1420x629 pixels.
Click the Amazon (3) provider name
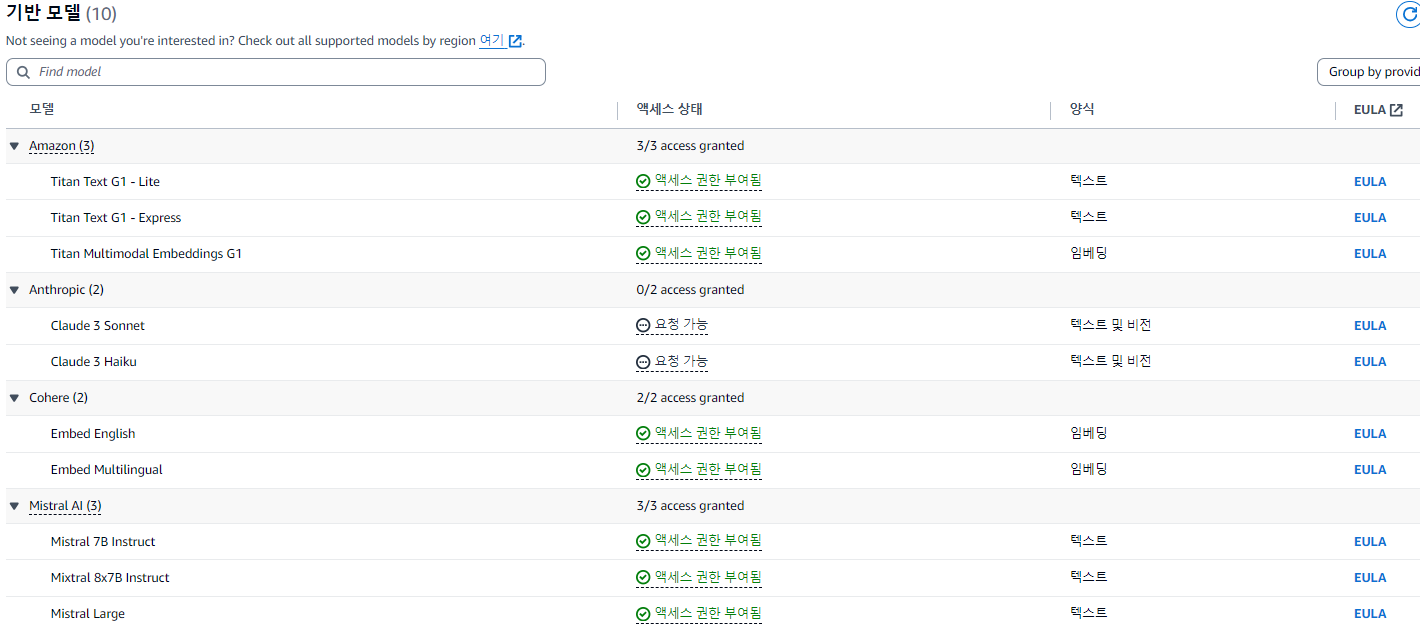(x=62, y=146)
